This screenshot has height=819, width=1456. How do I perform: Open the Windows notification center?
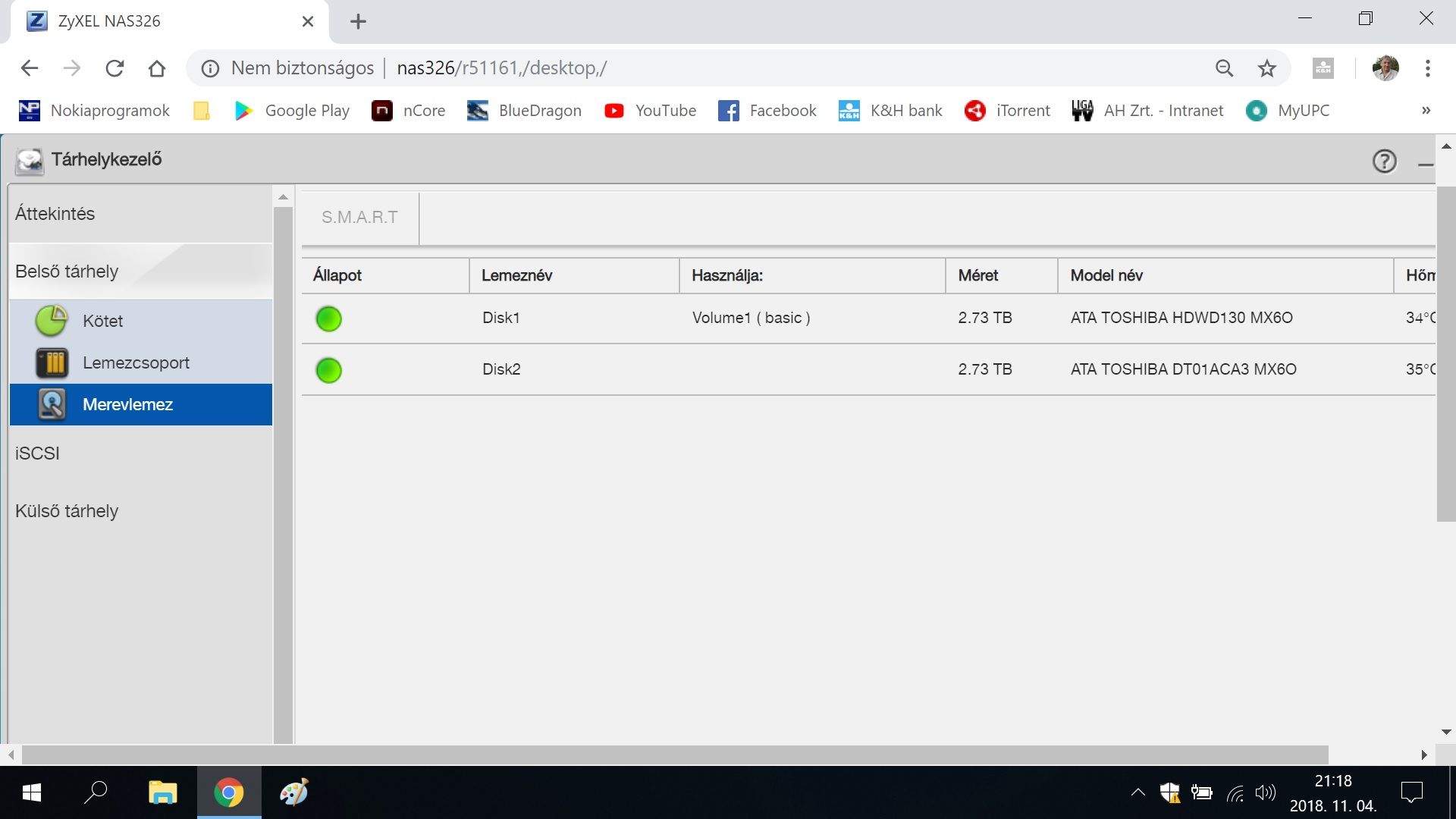point(1412,792)
